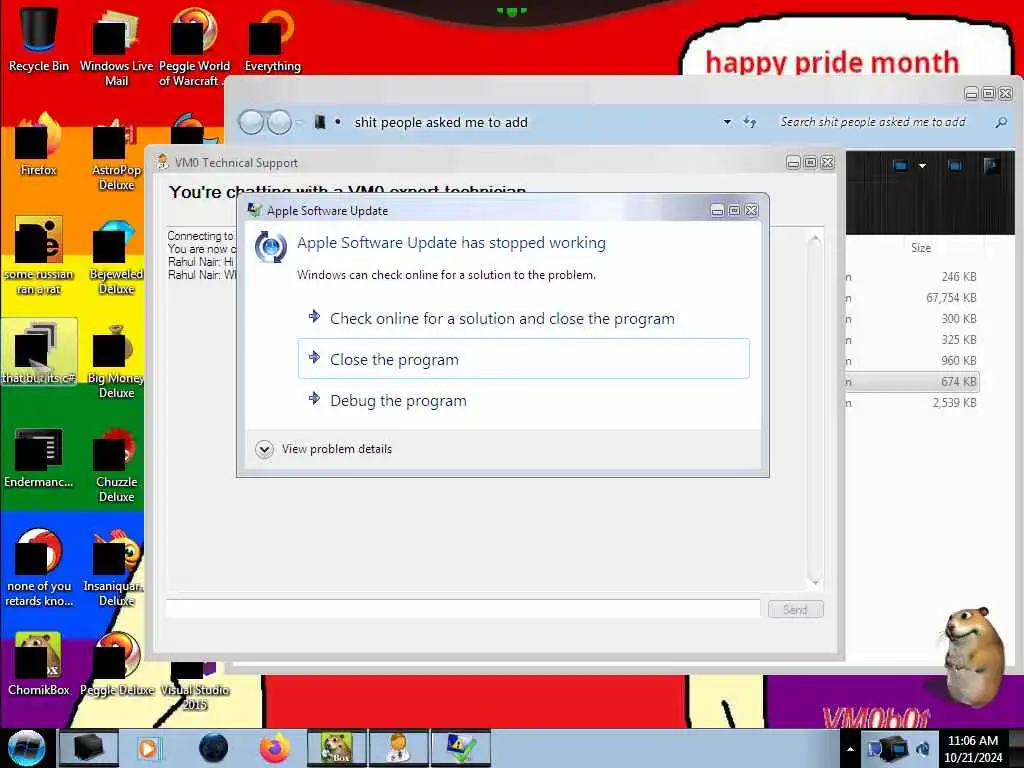Choose Close the program option
The width and height of the screenshot is (1024, 768).
524,359
